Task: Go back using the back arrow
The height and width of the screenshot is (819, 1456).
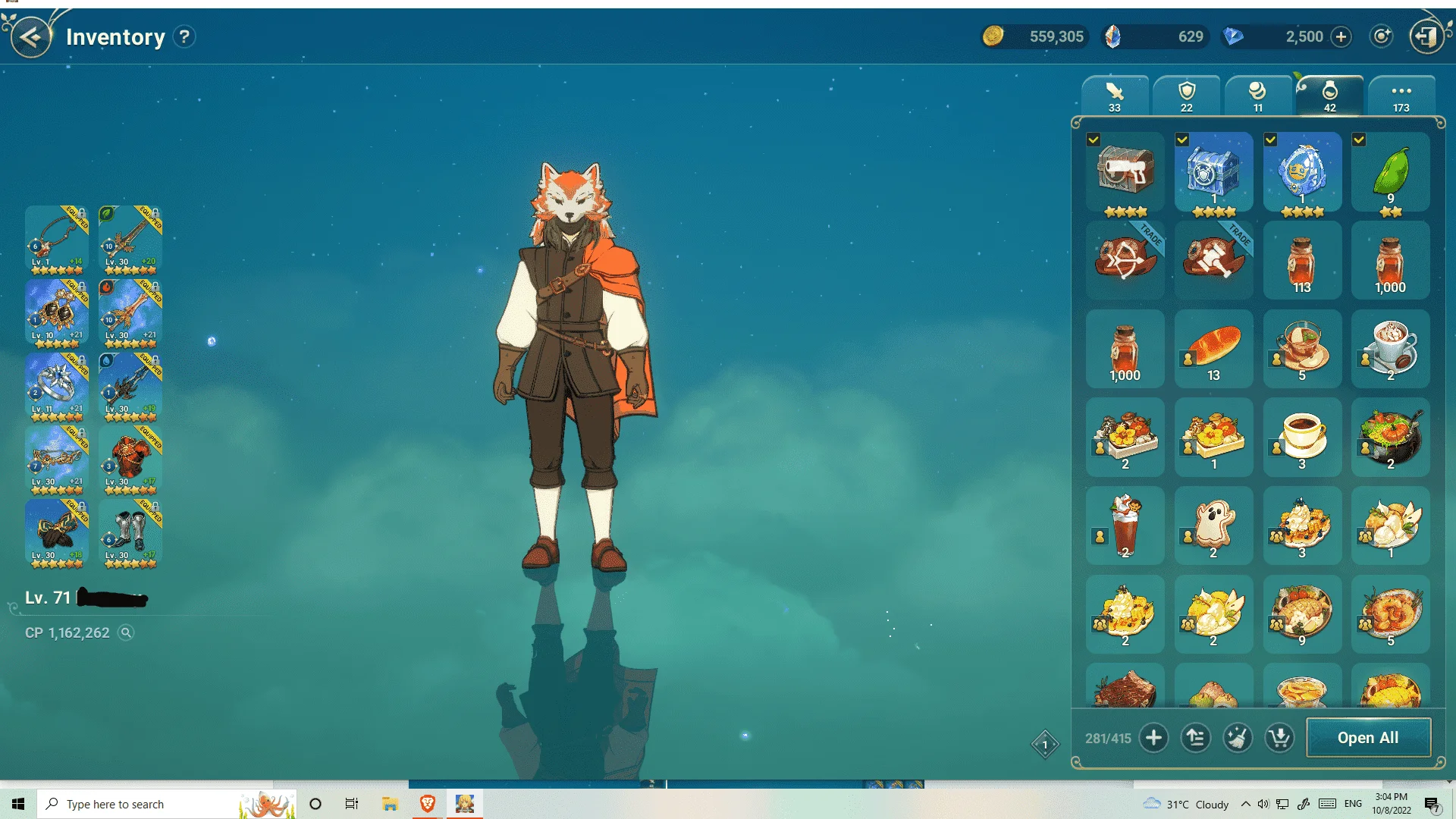Action: (30, 36)
